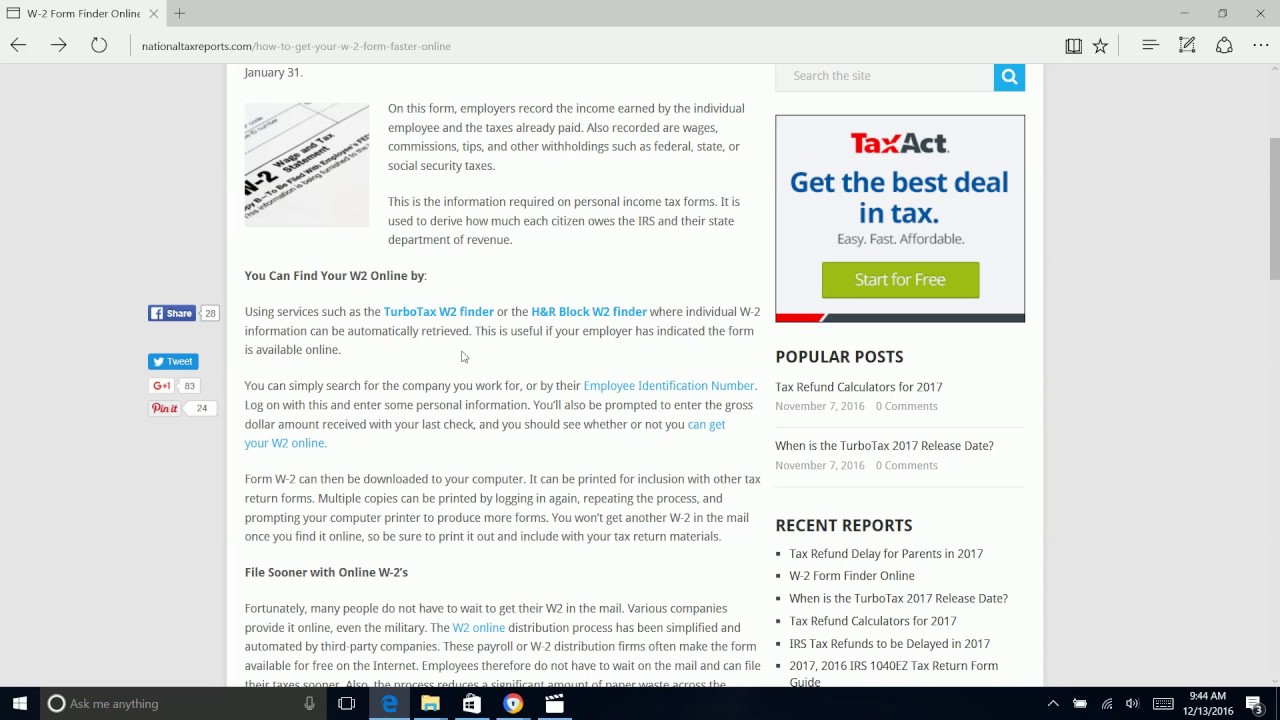
Task: Open Employee Identification Number link
Action: [669, 386]
